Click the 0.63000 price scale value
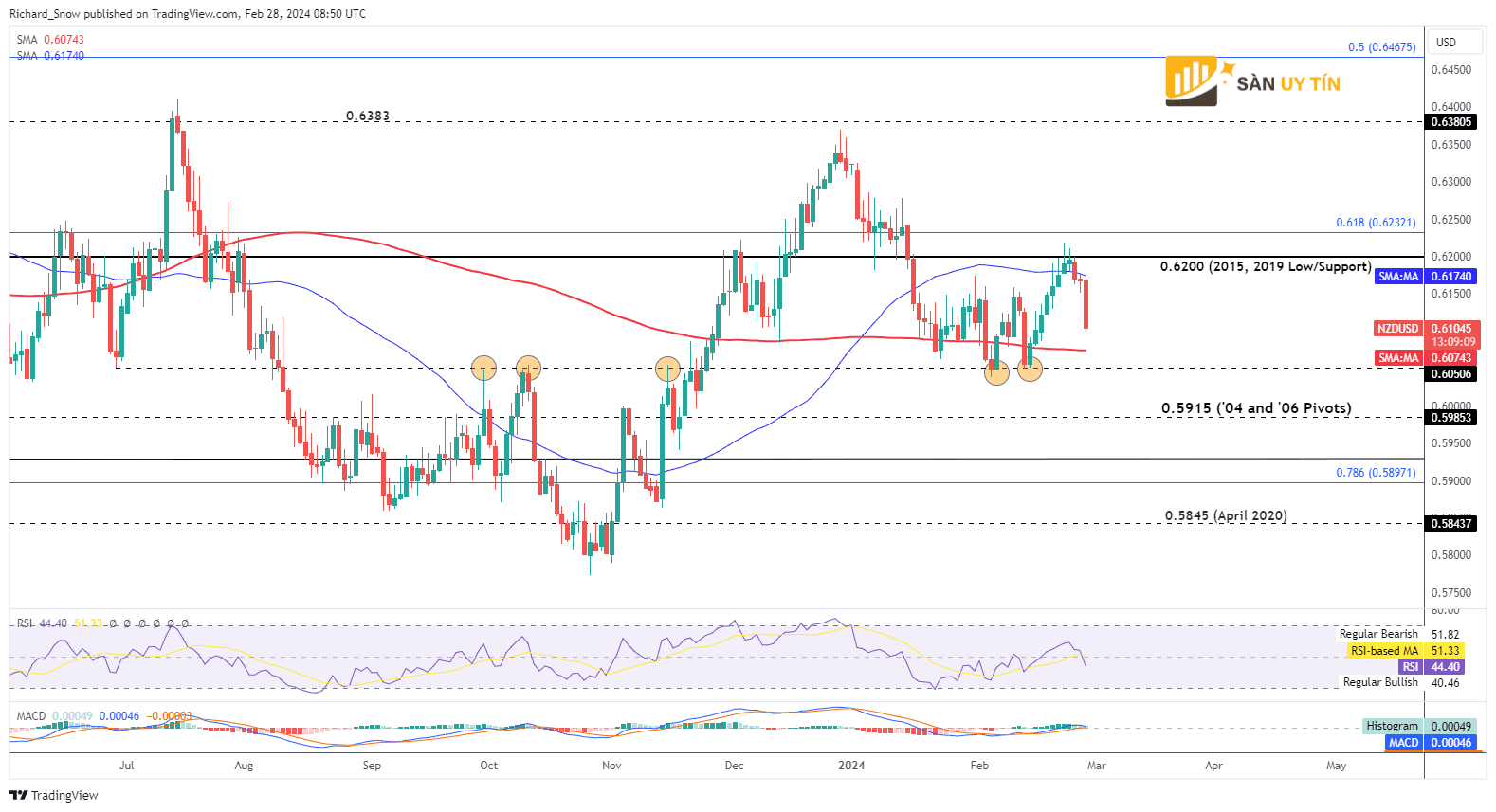 [1450, 182]
